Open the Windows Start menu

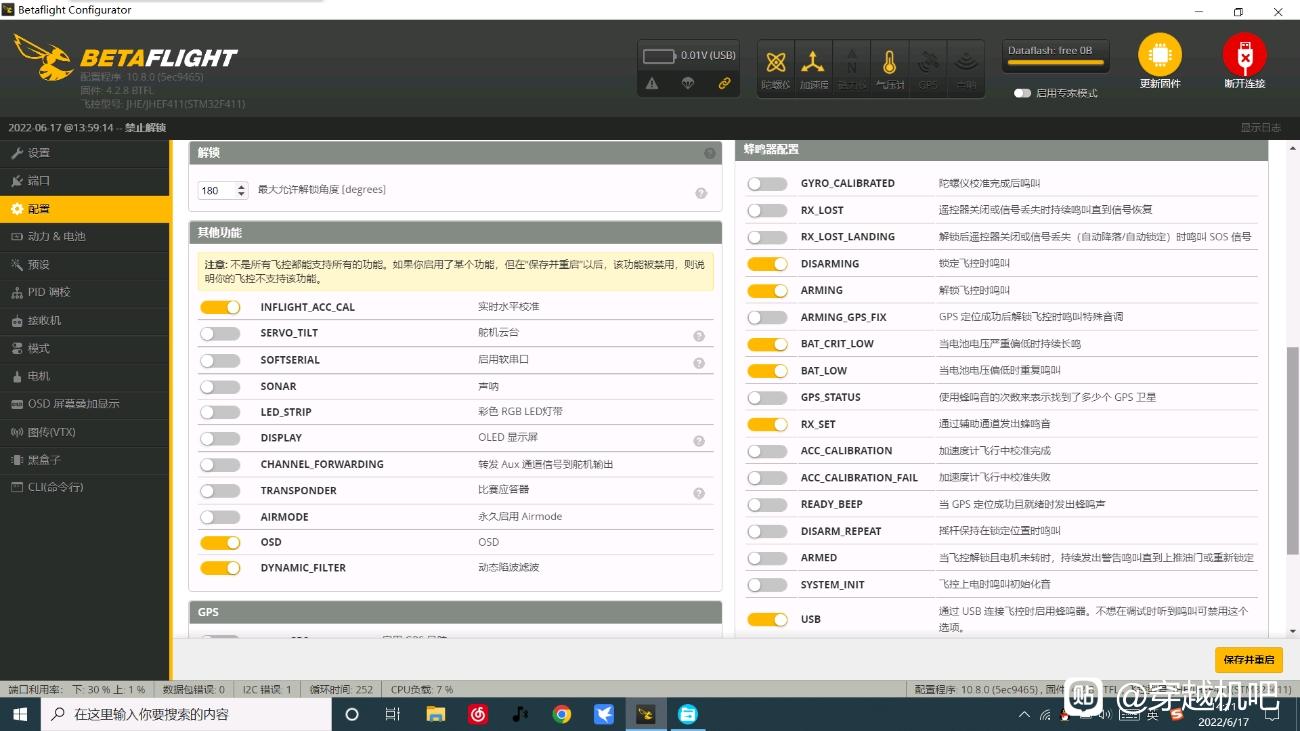19,714
